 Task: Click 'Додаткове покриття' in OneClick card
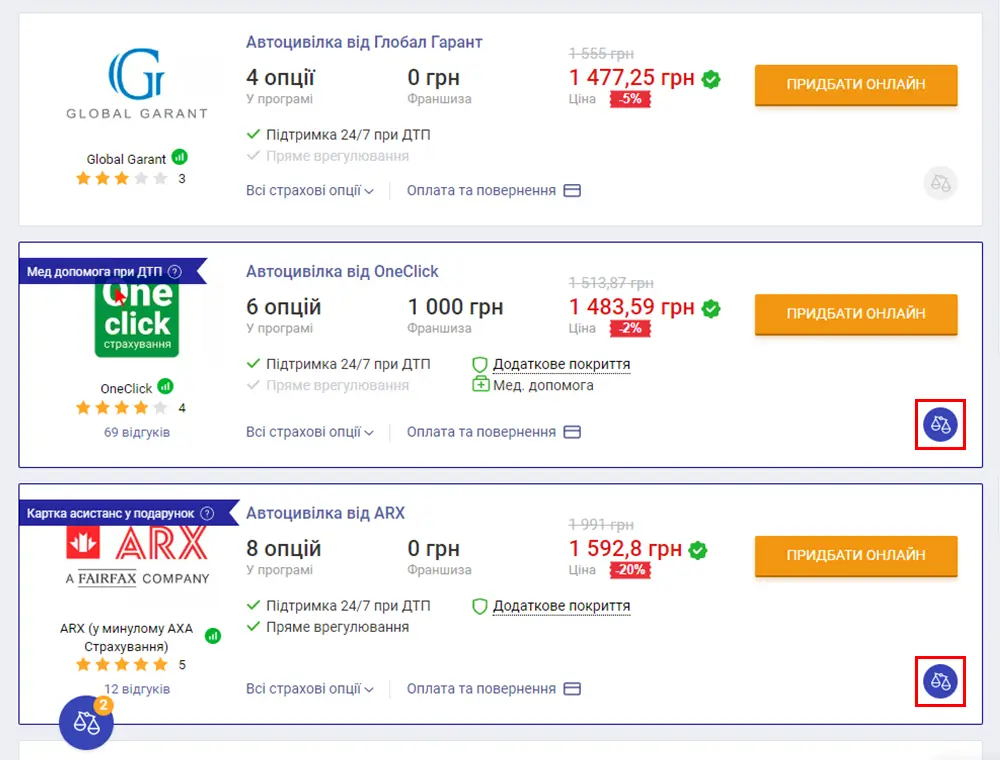tap(561, 365)
